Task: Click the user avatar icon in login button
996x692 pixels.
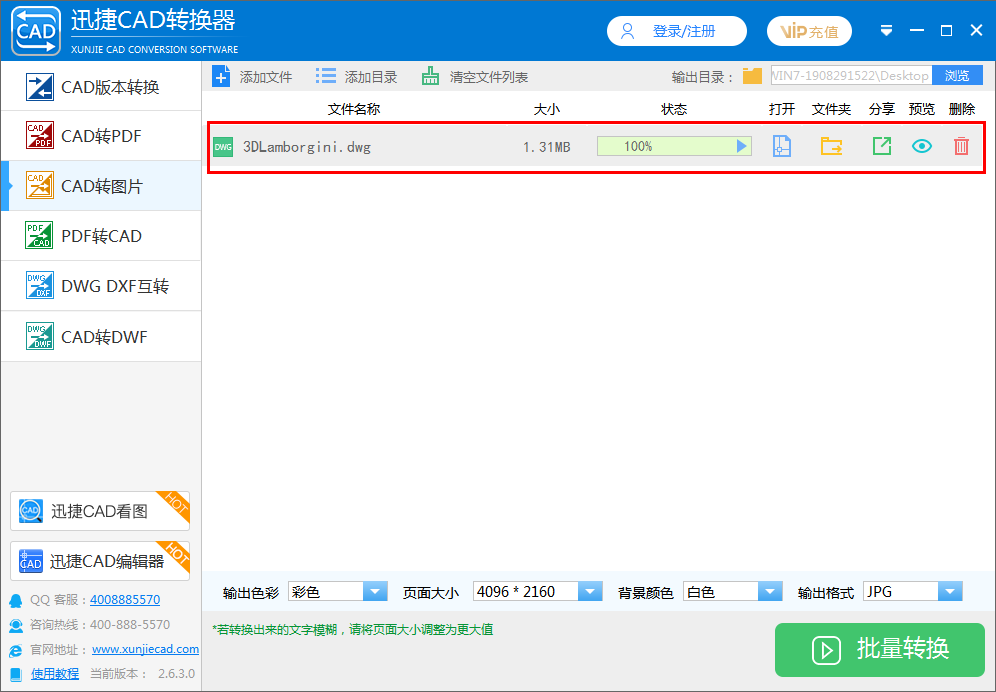Action: (628, 31)
